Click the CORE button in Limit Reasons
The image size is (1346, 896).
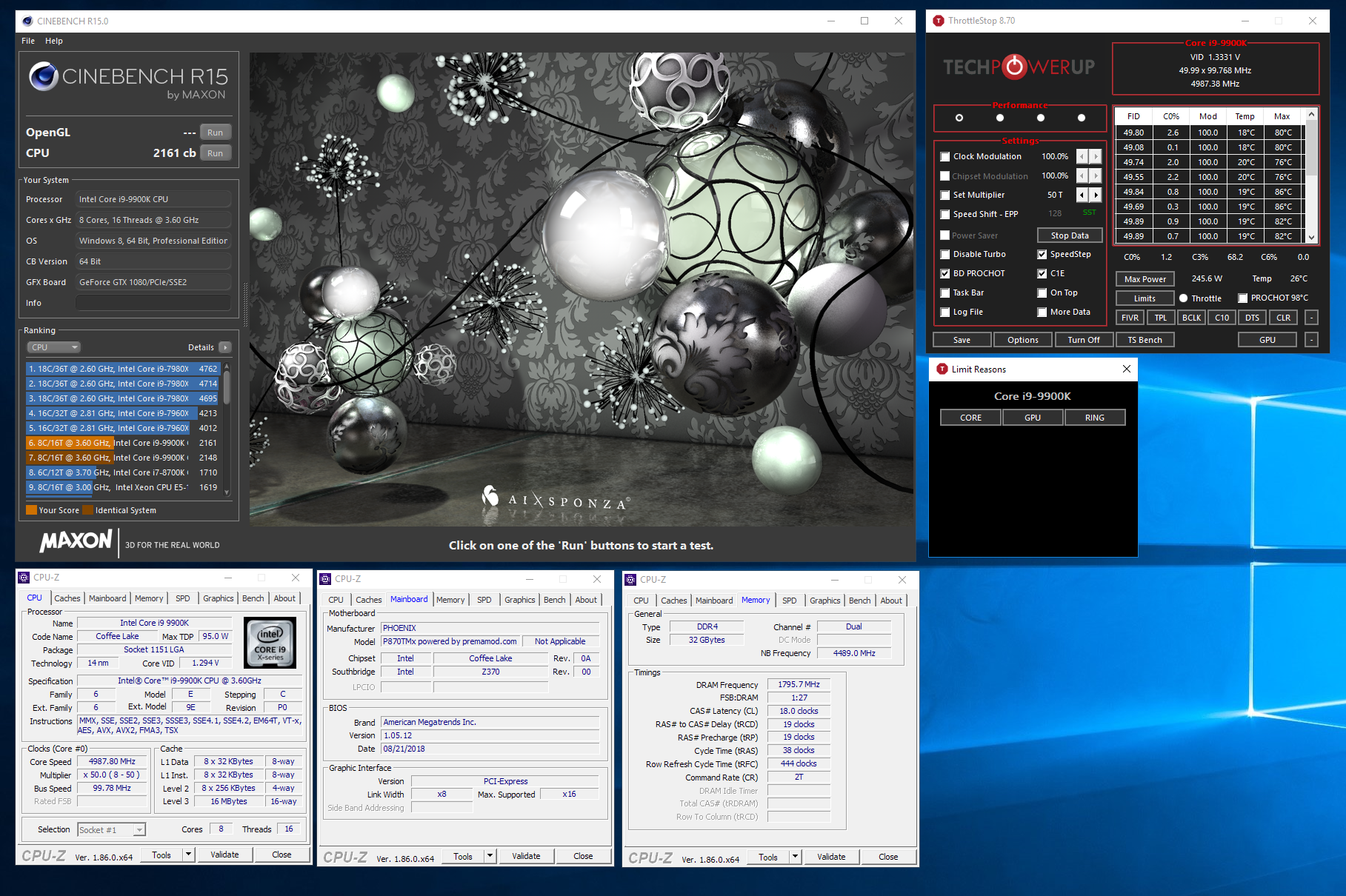click(x=970, y=418)
